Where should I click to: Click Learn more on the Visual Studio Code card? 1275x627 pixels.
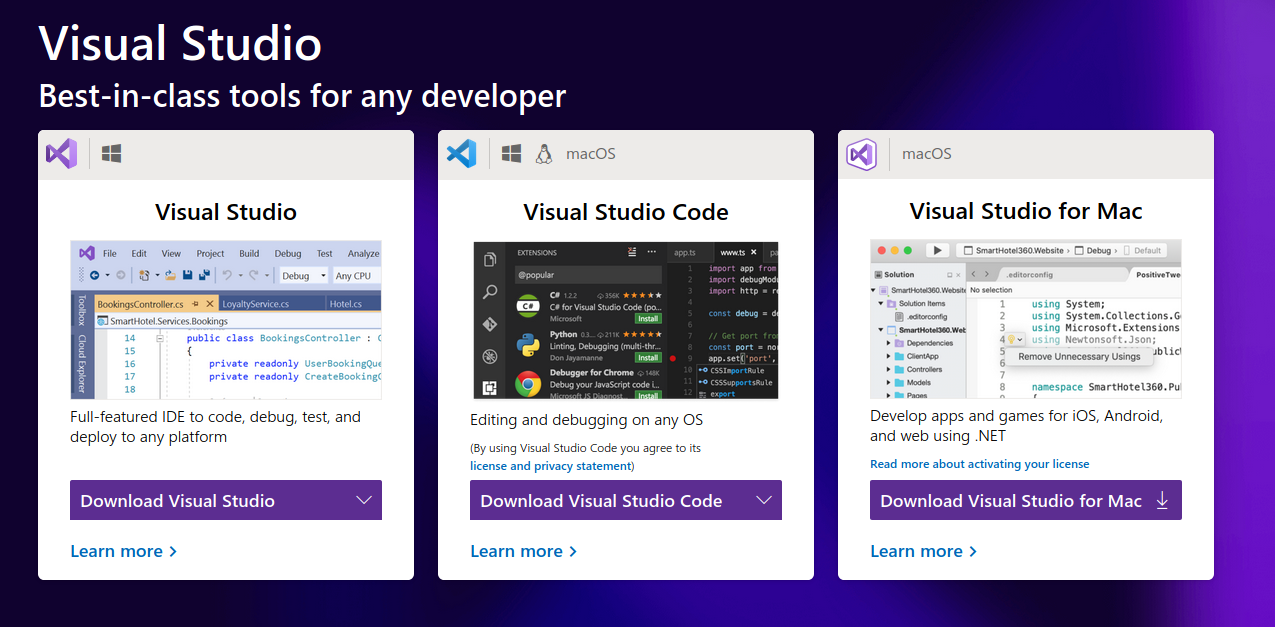click(516, 551)
